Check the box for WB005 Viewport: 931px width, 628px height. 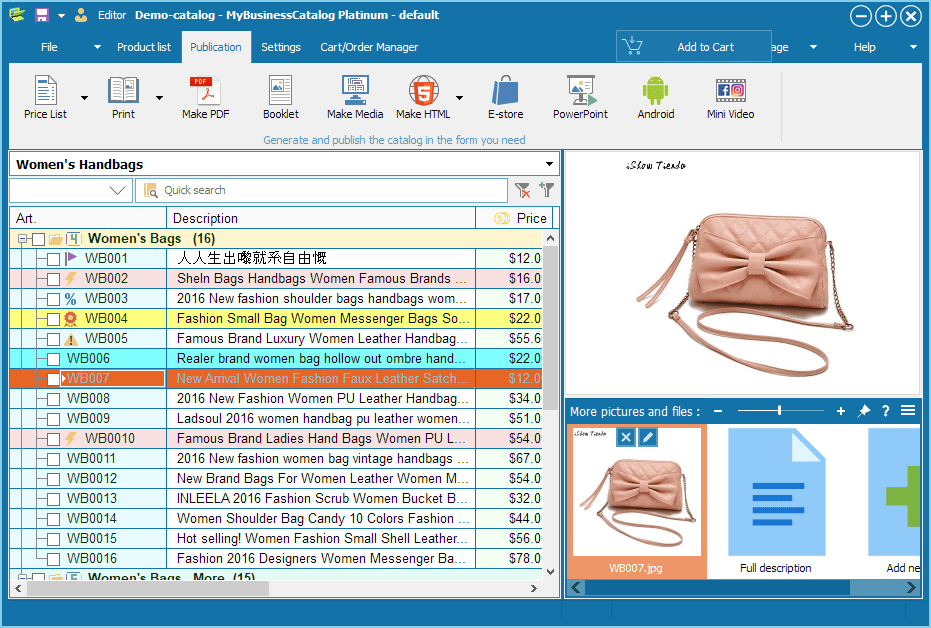[53, 340]
